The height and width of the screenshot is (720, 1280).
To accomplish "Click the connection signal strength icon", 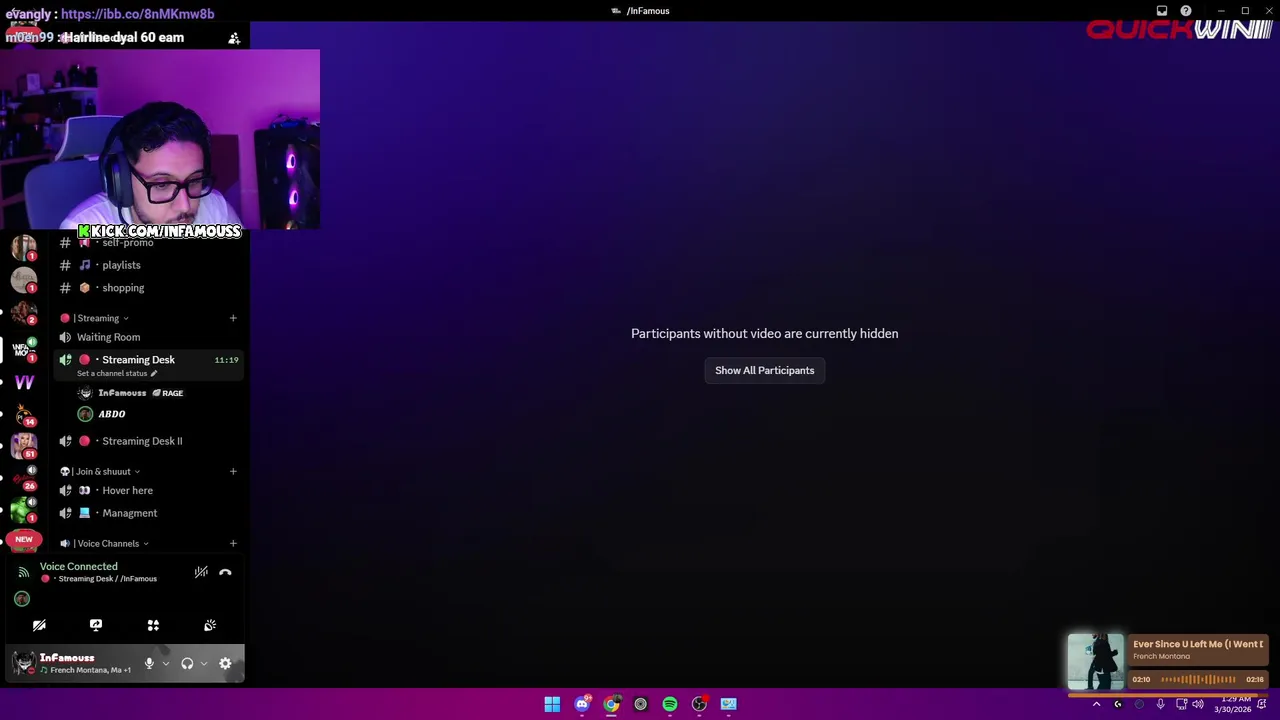I will pos(23,572).
